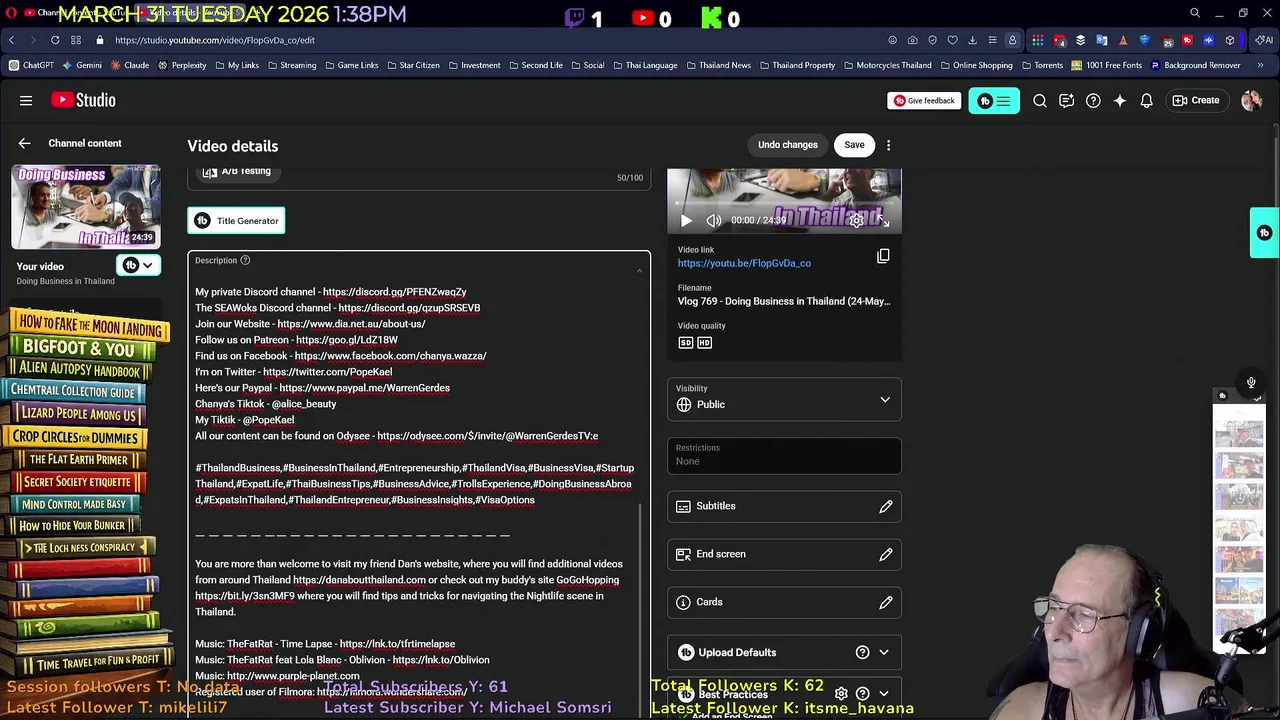This screenshot has height=720, width=1280.
Task: Expand the video preview to fullscreen
Action: pos(883,220)
